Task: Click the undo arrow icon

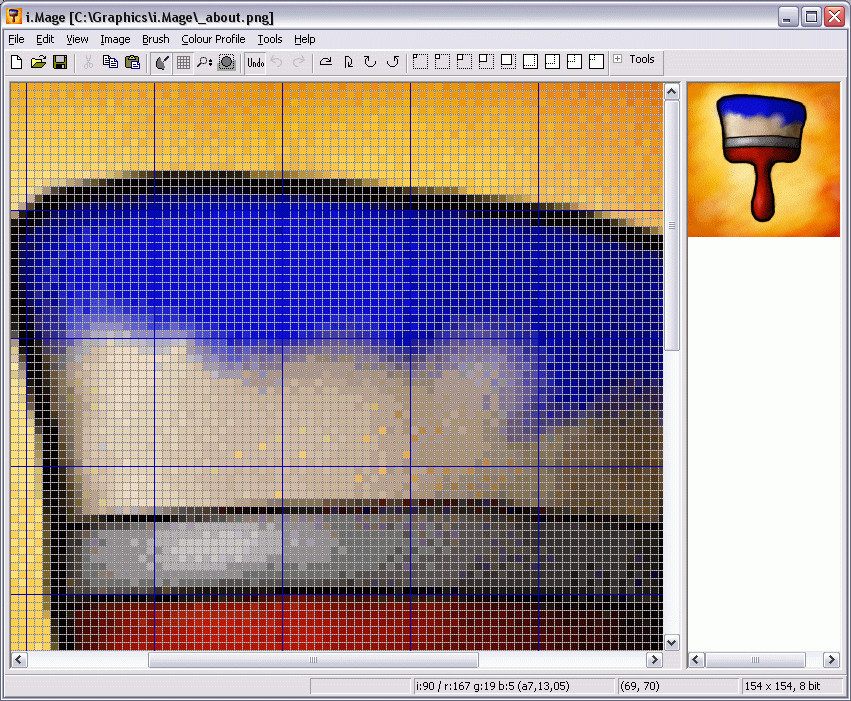Action: coord(277,62)
